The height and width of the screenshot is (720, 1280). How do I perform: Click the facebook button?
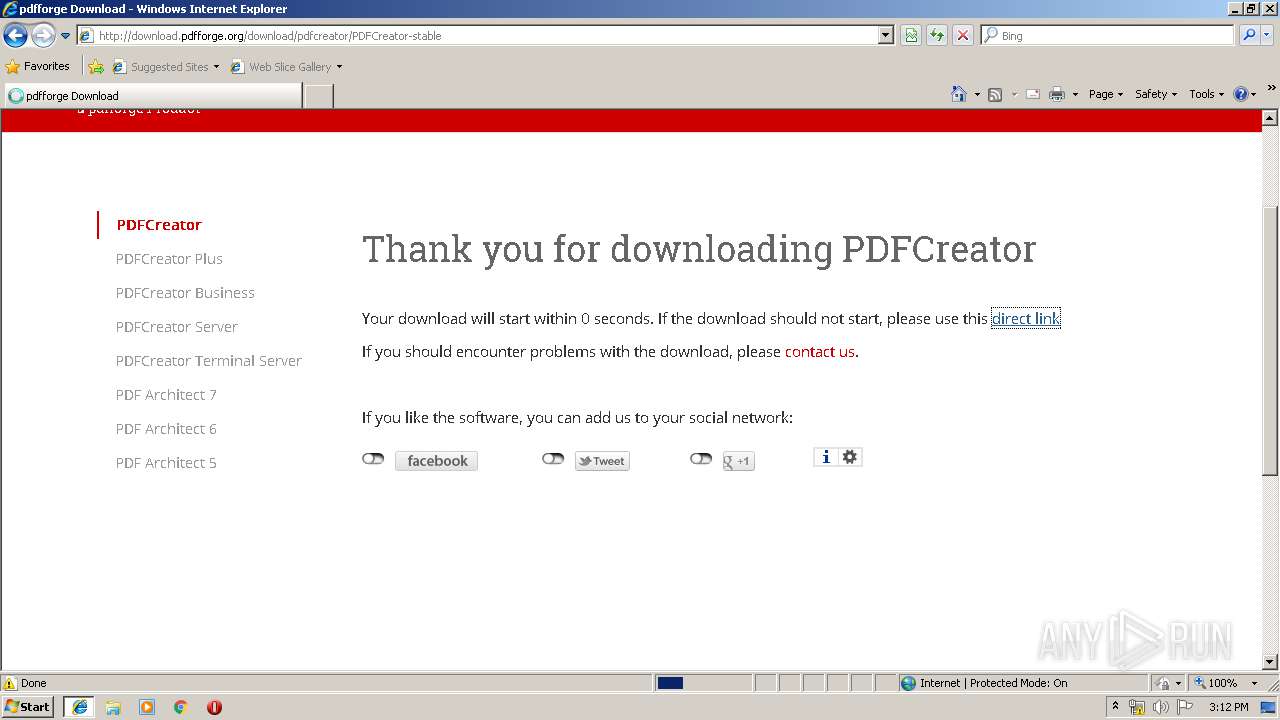pyautogui.click(x=436, y=461)
